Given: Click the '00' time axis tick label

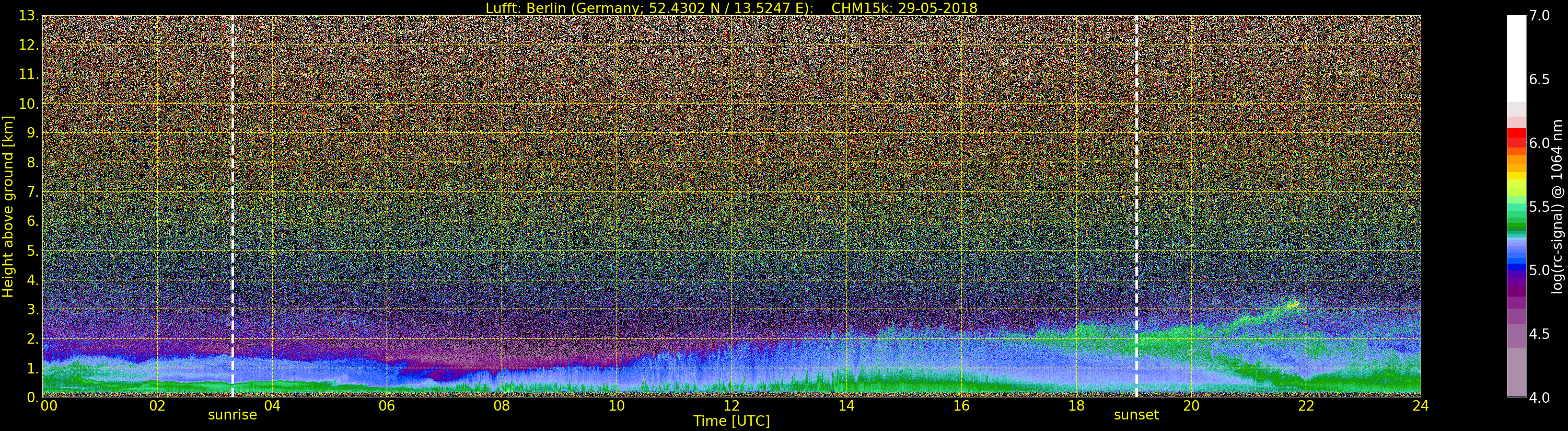Looking at the screenshot, I should 49,405.
